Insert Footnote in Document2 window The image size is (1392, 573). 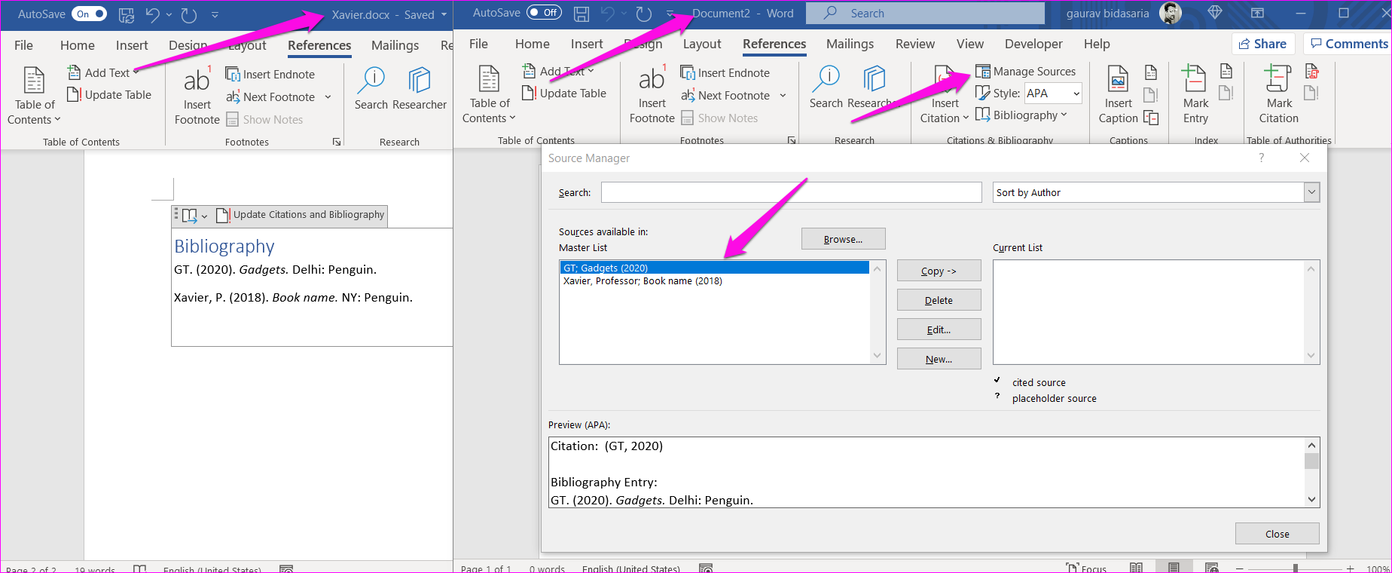[652, 95]
